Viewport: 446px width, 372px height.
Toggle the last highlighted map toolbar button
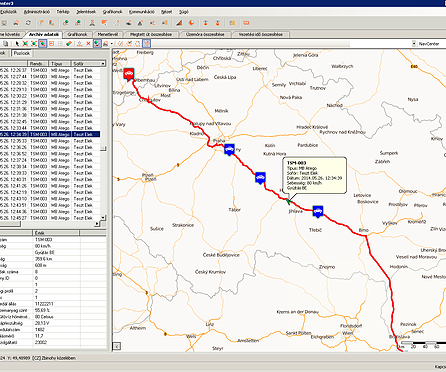click(147, 44)
